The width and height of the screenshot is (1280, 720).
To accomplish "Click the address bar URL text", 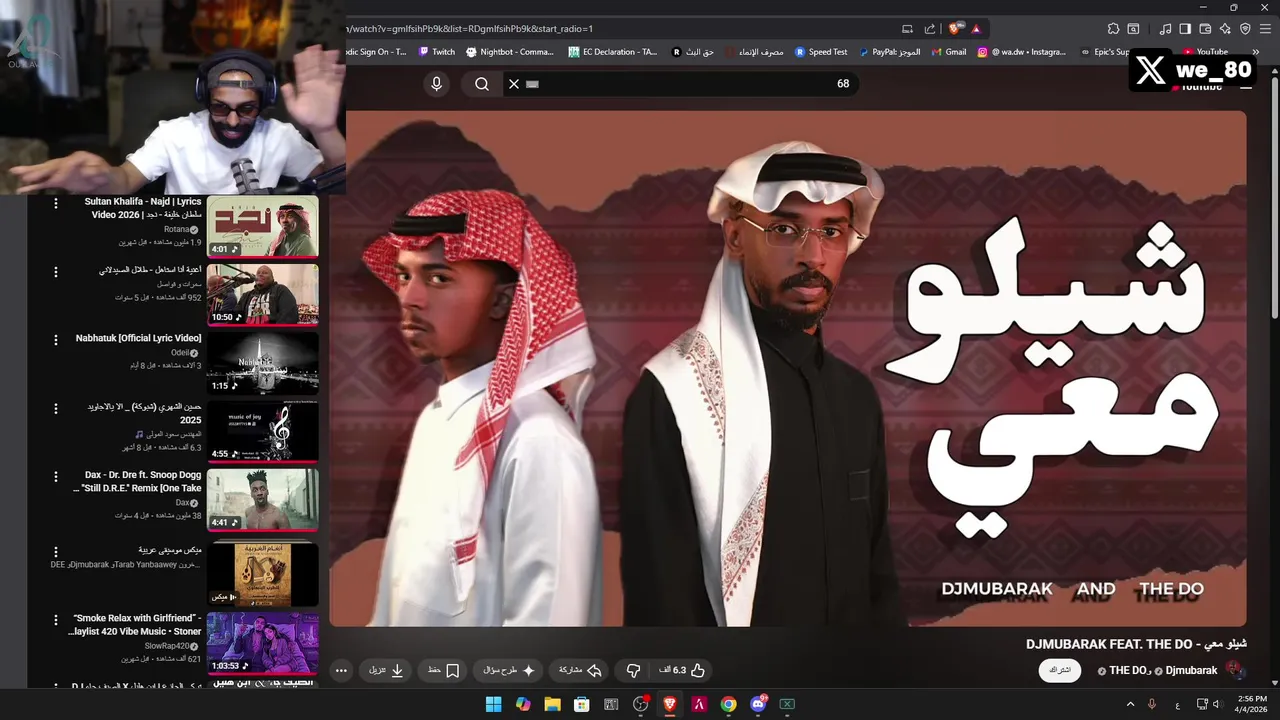I will [x=470, y=29].
